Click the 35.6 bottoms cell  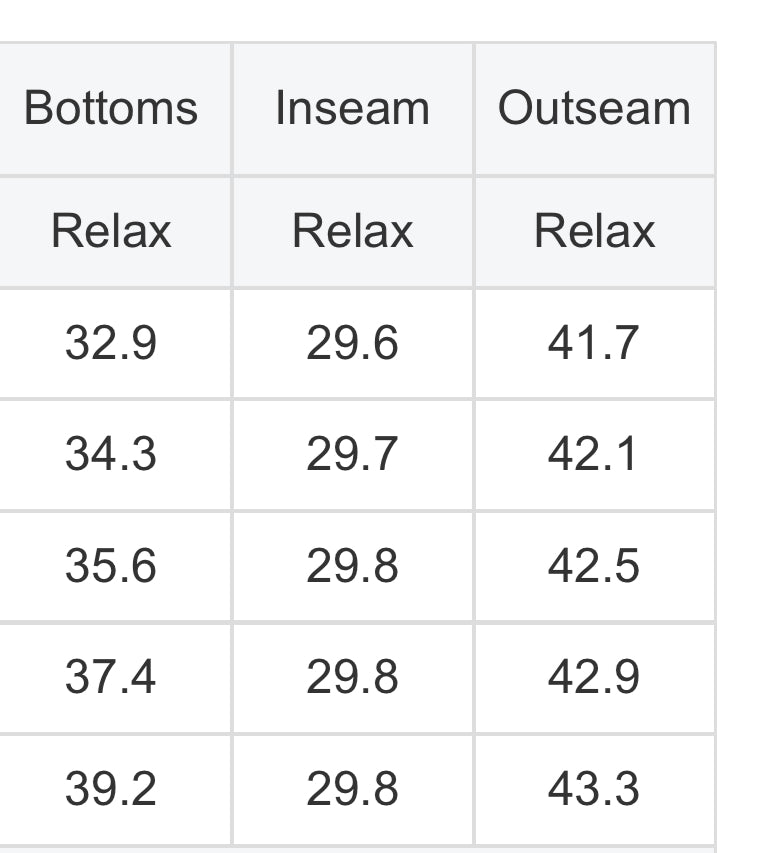[111, 566]
